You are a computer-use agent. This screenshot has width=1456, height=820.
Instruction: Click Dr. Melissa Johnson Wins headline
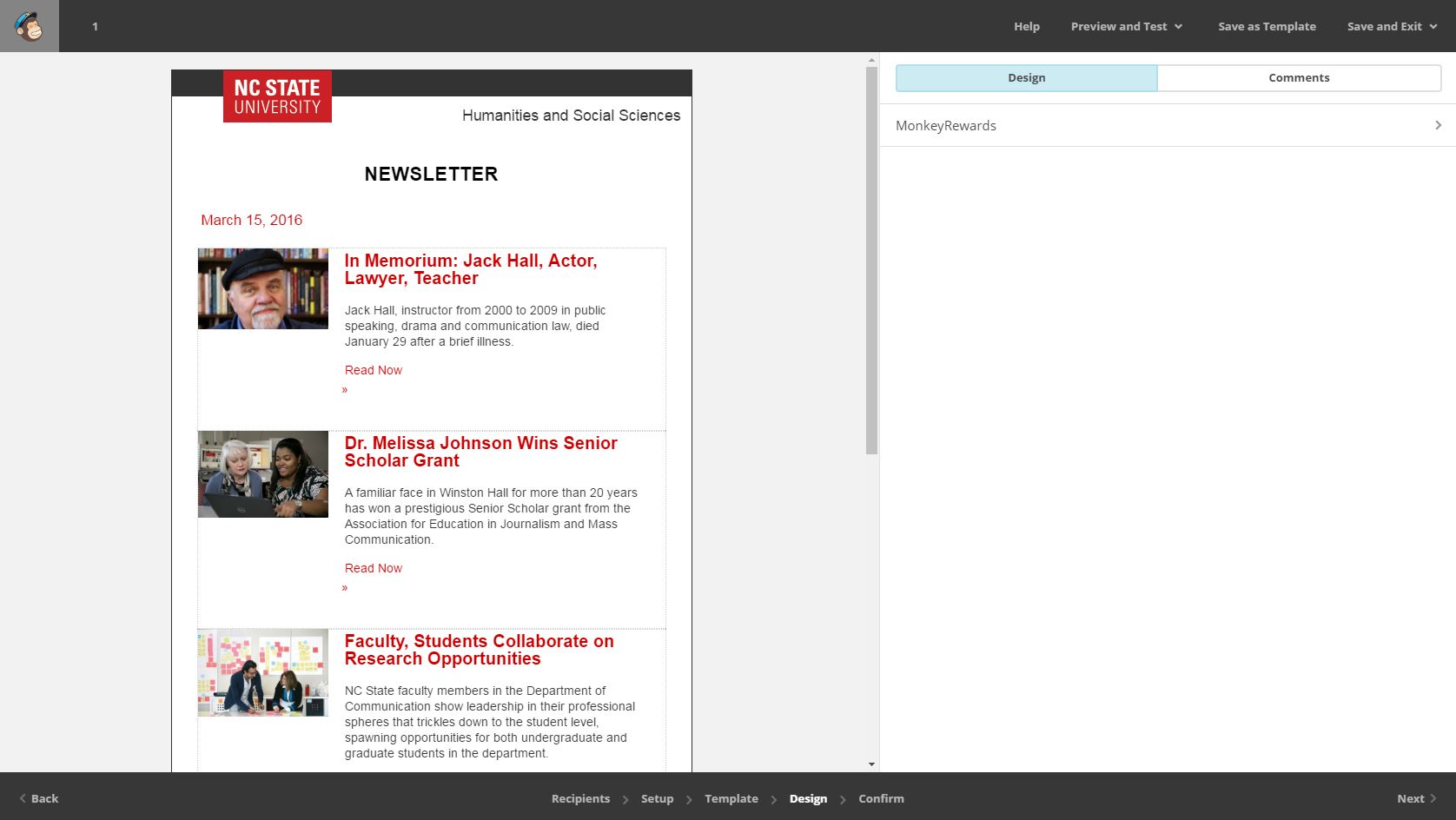coord(480,452)
